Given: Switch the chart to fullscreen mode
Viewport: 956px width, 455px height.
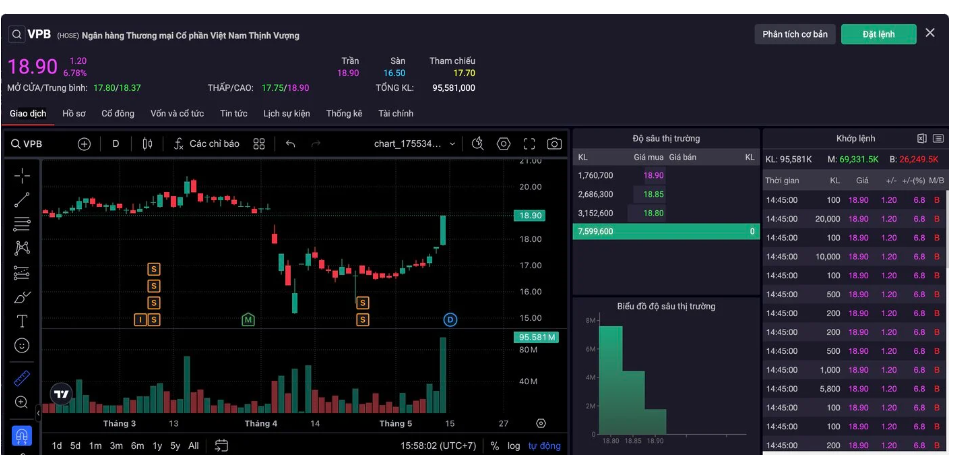Looking at the screenshot, I should pyautogui.click(x=529, y=144).
